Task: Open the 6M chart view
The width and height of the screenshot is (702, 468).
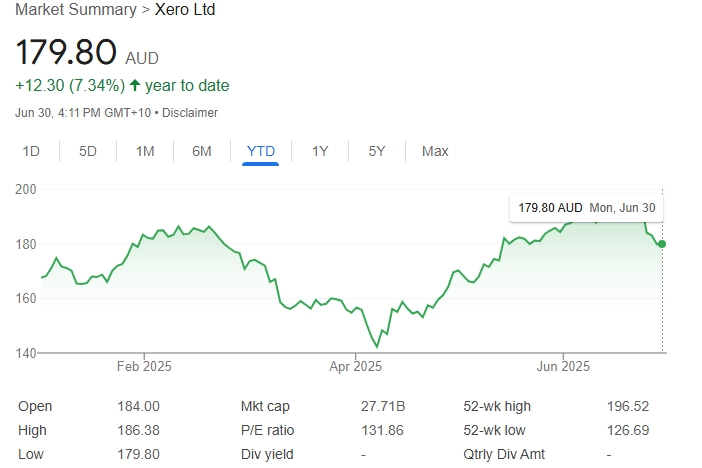Action: click(x=202, y=151)
